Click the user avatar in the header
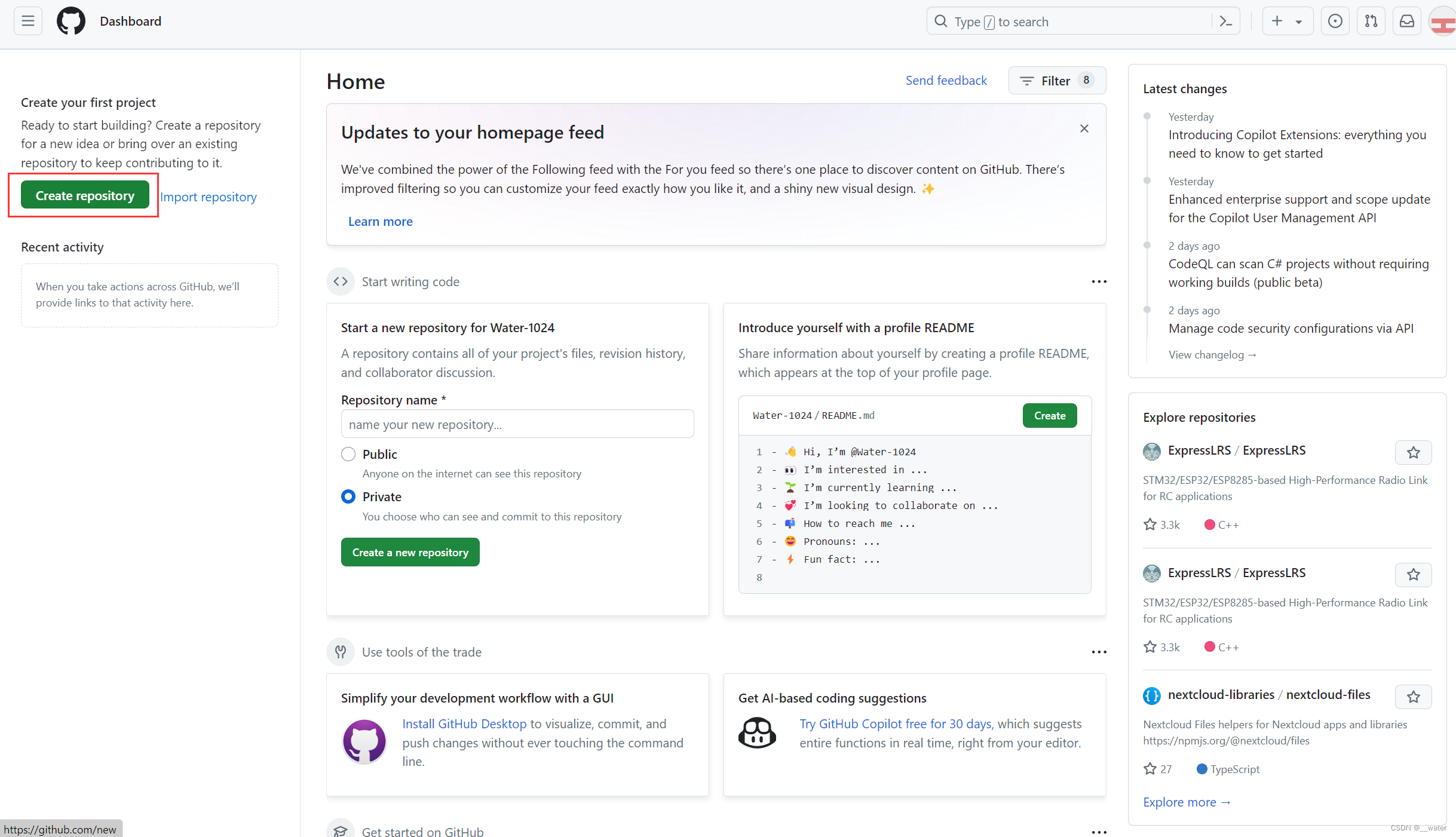 pos(1443,22)
